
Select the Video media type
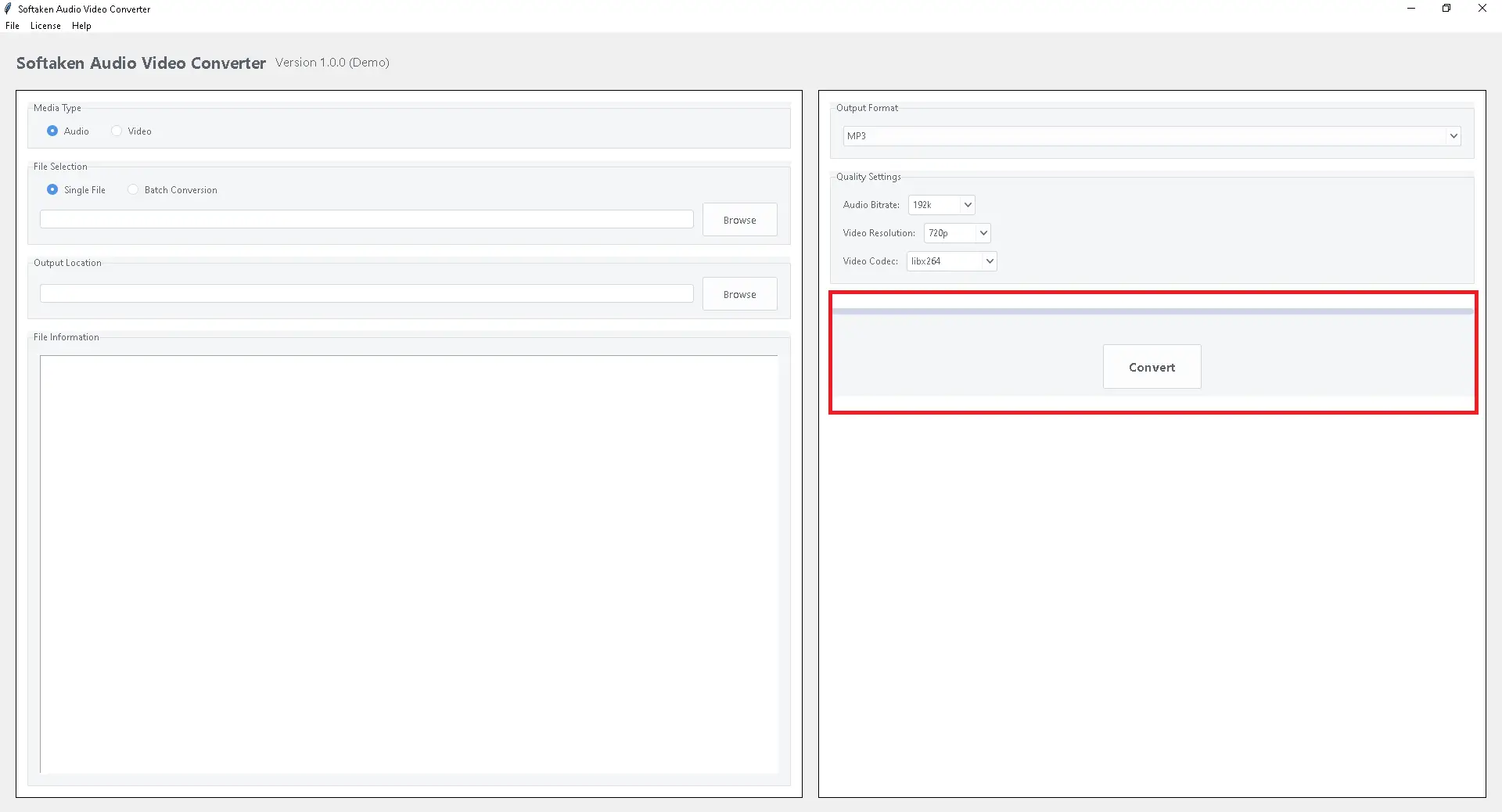coord(117,131)
